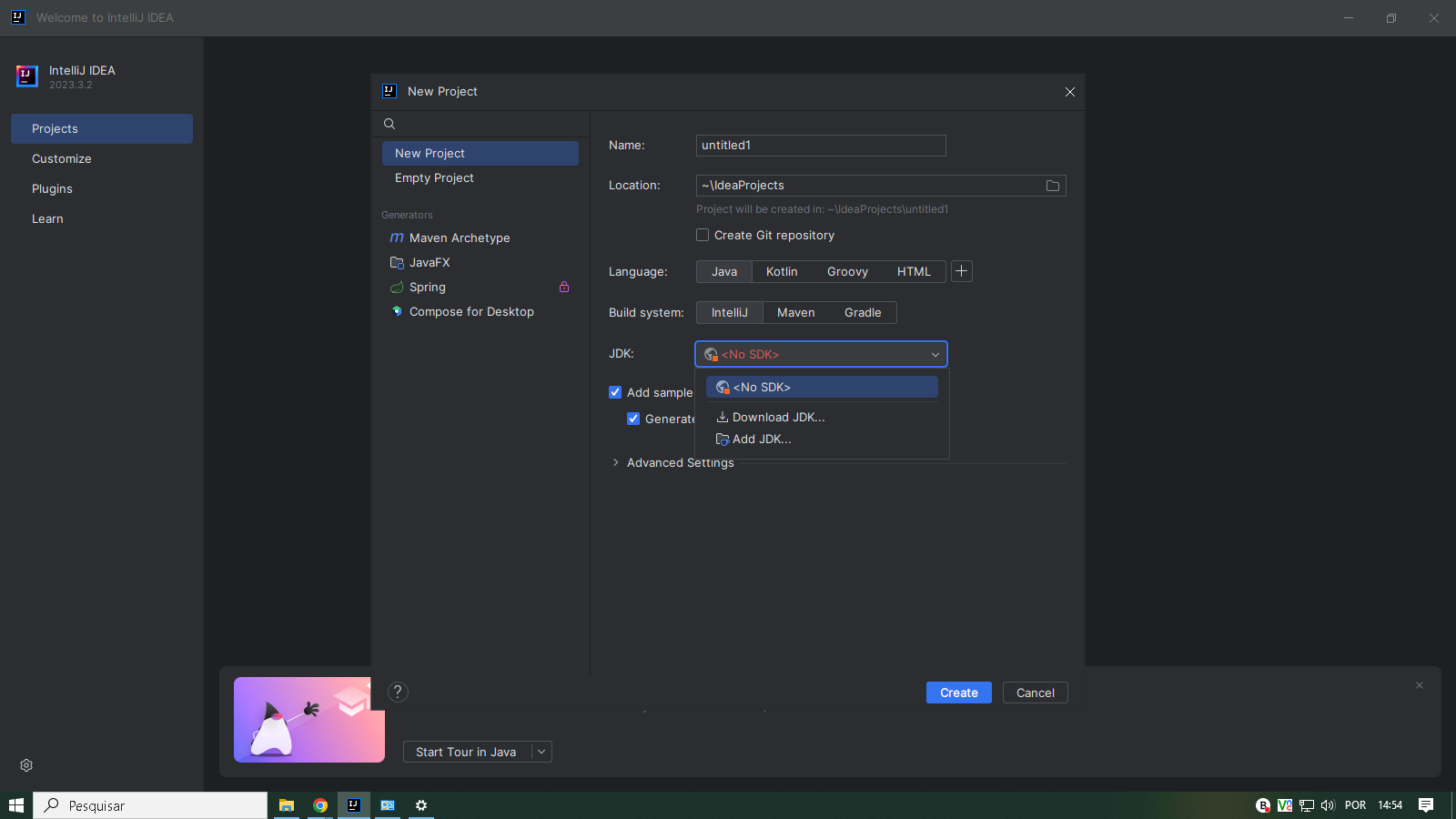This screenshot has width=1456, height=819.
Task: Click the IntelliJ IDEA logo in sidebar
Action: tap(27, 76)
